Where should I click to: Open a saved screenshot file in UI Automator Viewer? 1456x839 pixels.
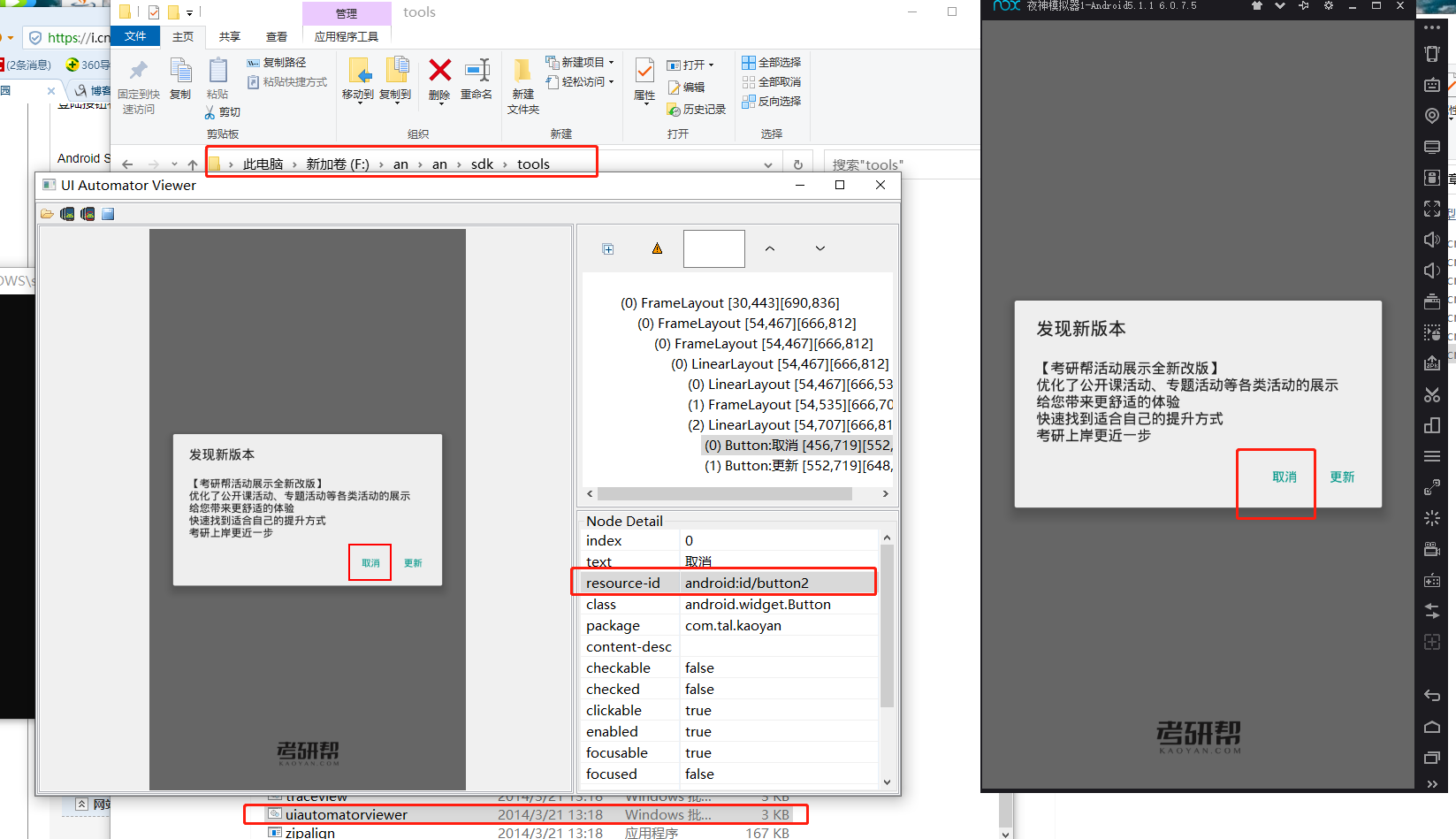(47, 213)
